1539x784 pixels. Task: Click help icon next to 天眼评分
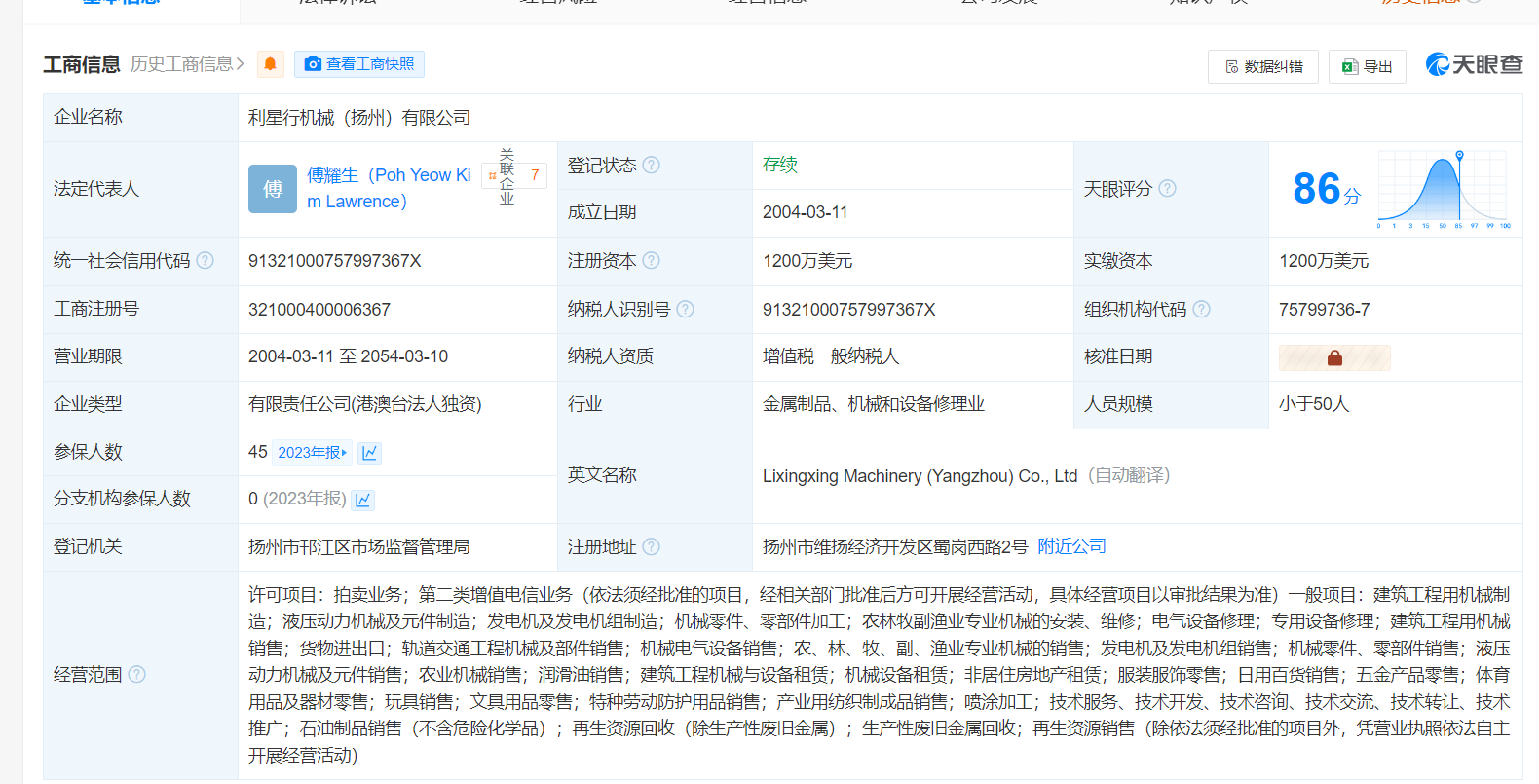point(1167,189)
